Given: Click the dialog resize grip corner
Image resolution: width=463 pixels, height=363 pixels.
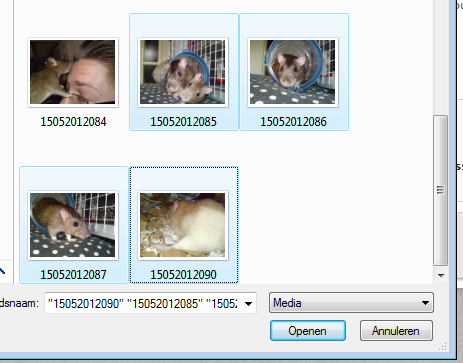Looking at the screenshot, I should click(442, 347).
